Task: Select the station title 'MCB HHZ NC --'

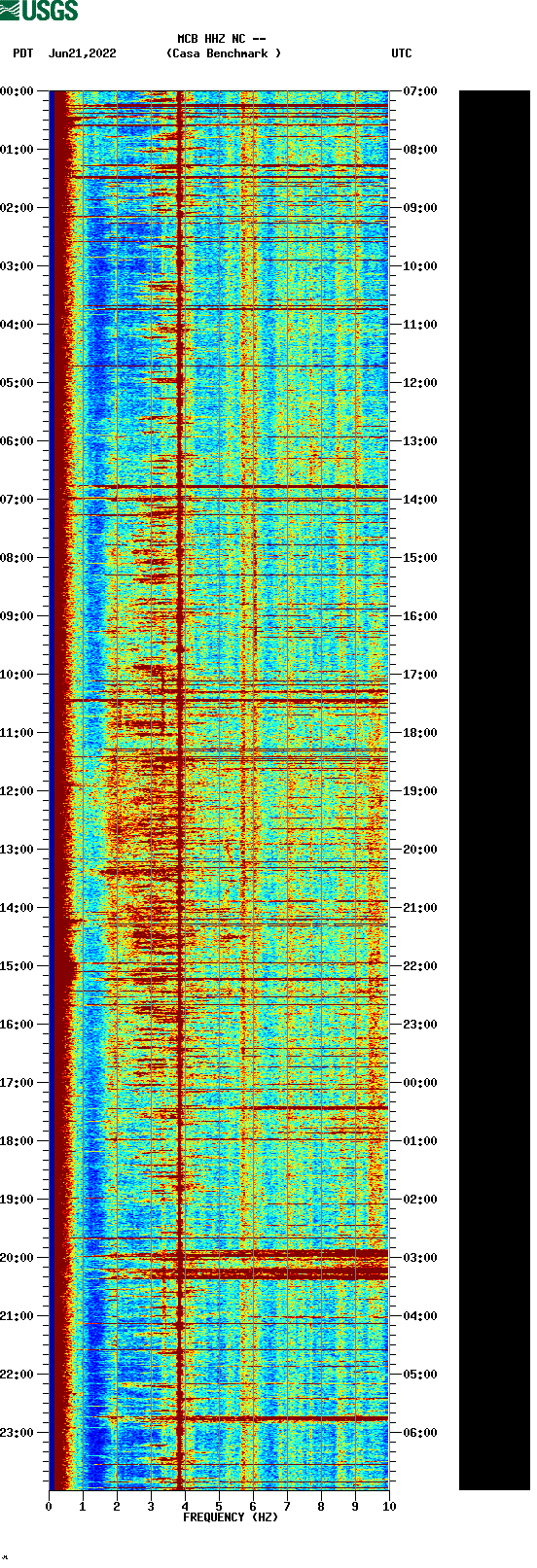Action: click(x=222, y=39)
